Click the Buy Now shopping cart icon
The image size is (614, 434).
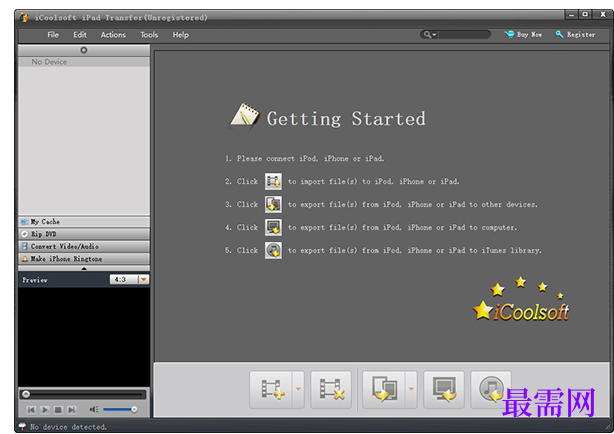coord(509,34)
